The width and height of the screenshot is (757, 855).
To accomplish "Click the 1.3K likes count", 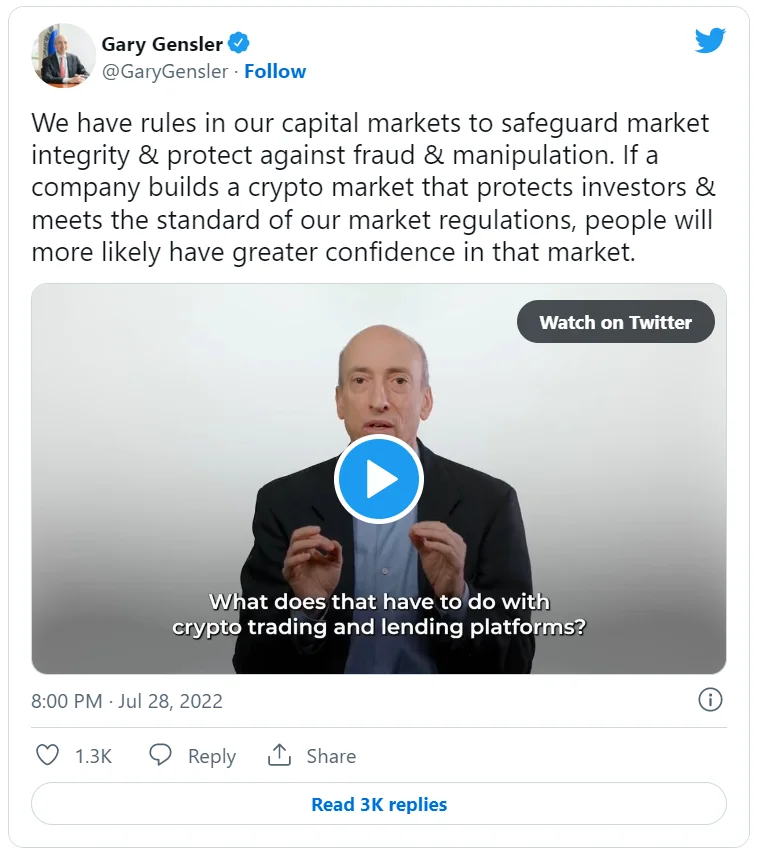I will (93, 756).
